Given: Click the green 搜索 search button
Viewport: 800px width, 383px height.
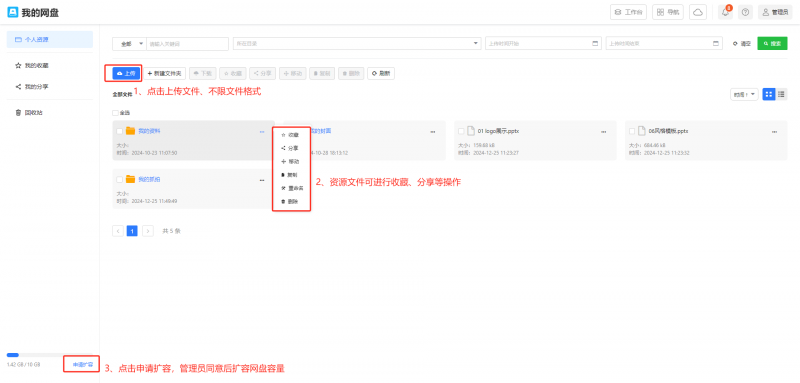Looking at the screenshot, I should click(772, 44).
